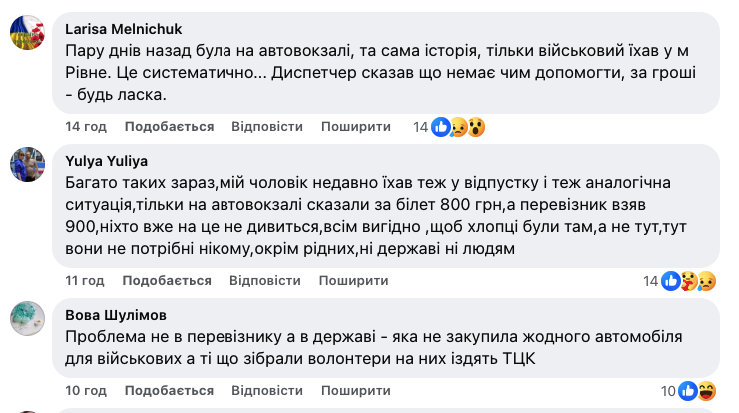View reaction icons on Вова Шулімов's comment

(697, 390)
